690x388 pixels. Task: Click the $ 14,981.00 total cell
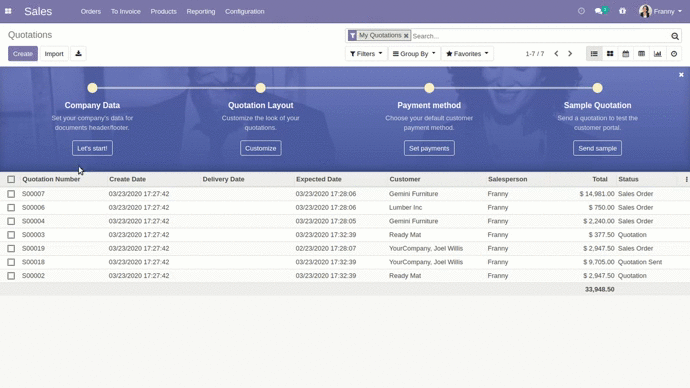[597, 194]
